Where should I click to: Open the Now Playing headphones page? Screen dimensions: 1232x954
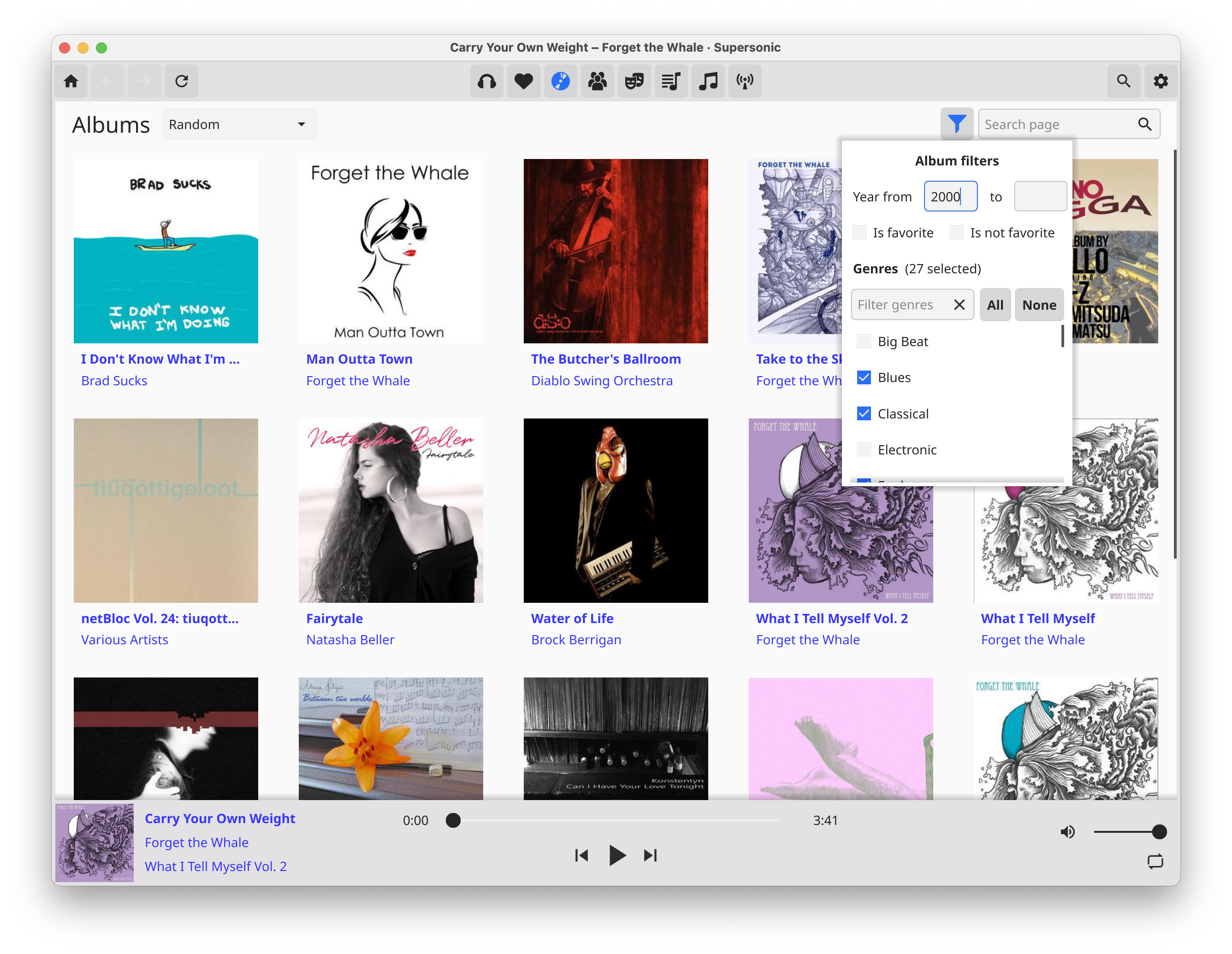pyautogui.click(x=486, y=81)
